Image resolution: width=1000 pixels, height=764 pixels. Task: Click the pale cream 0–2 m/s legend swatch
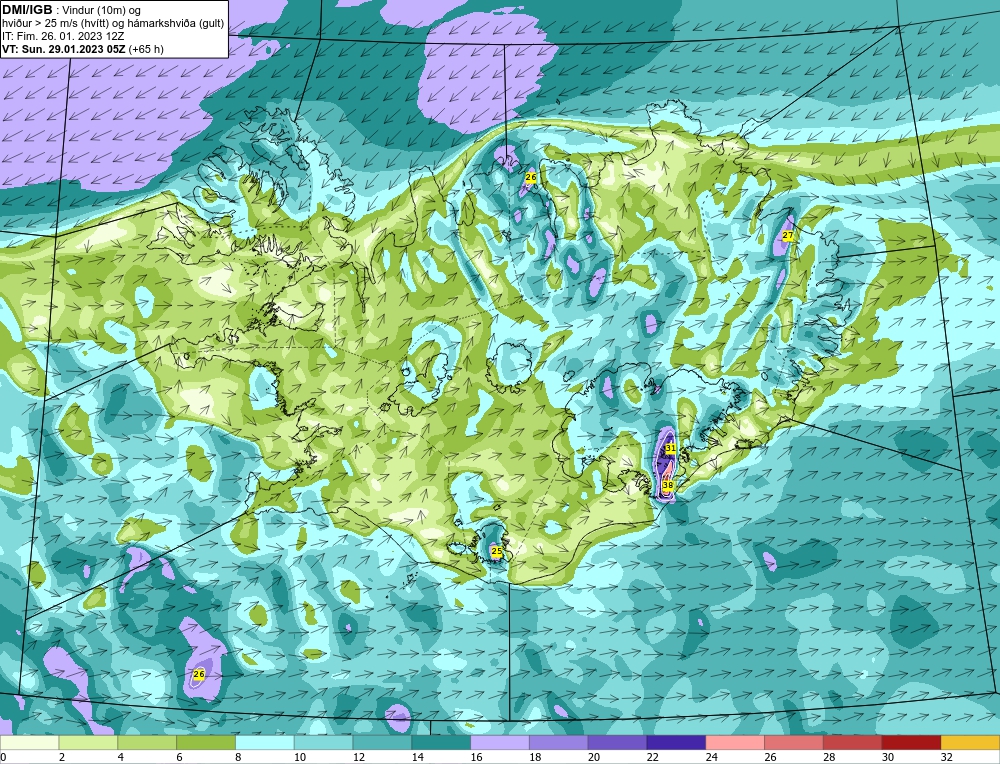[x=29, y=742]
